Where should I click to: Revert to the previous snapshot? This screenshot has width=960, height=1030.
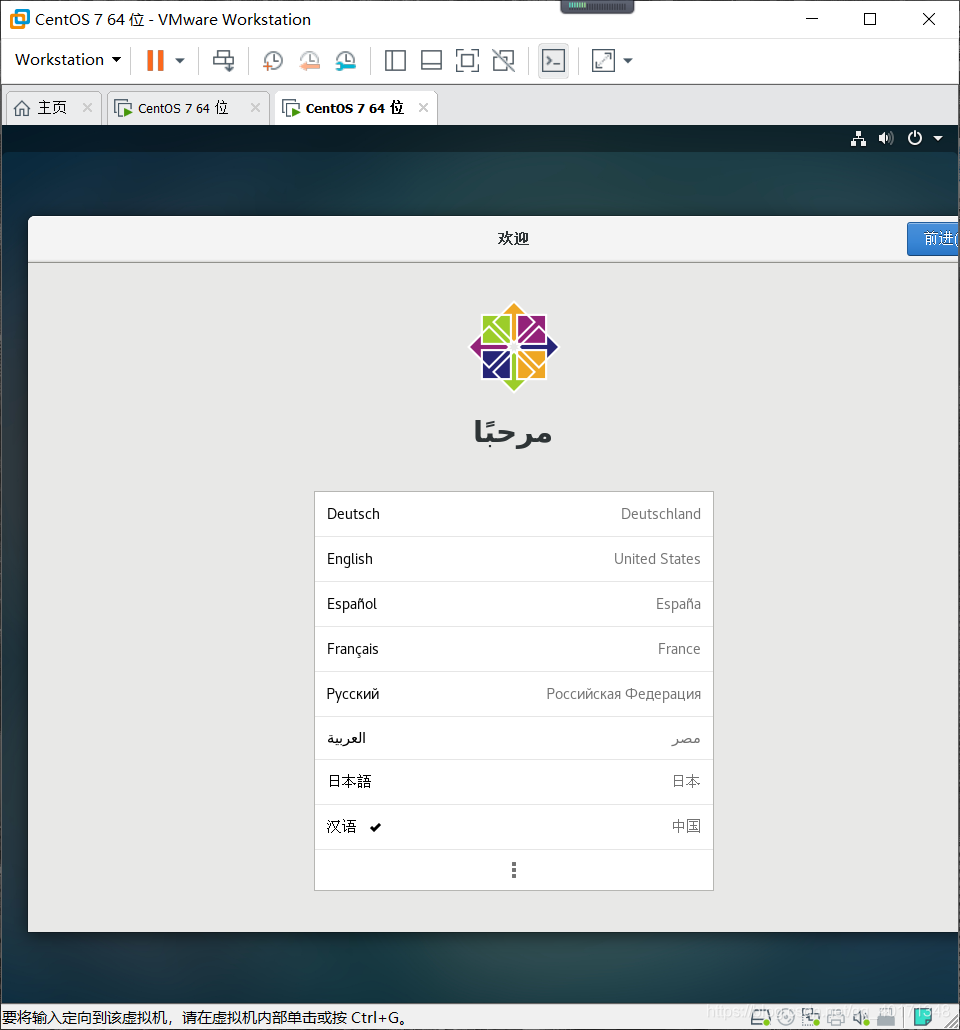tap(309, 61)
